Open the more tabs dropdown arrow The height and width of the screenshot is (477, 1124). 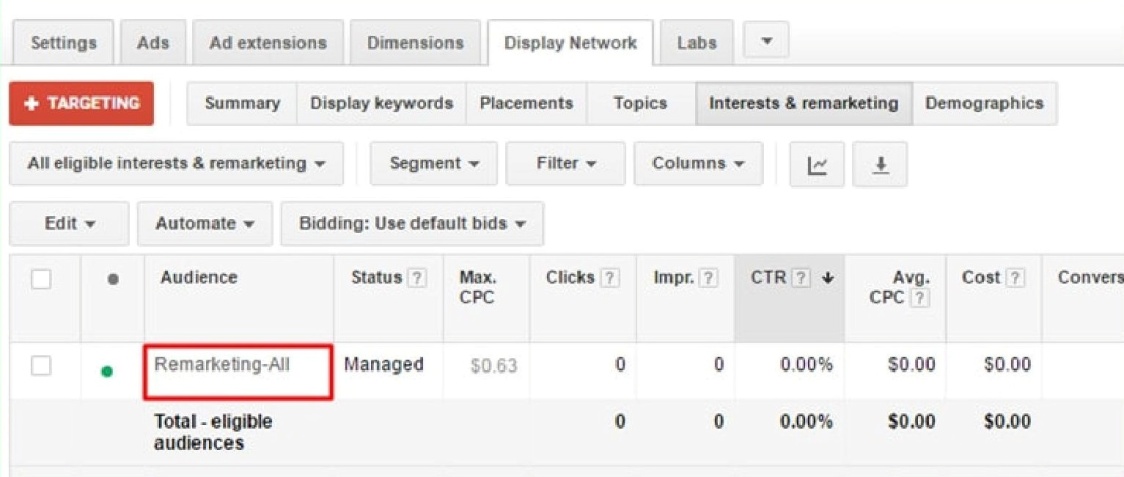click(766, 41)
